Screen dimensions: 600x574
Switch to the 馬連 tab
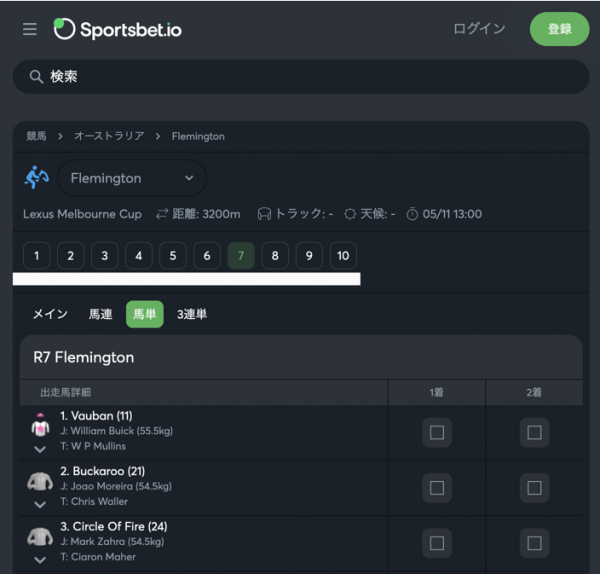(x=100, y=314)
